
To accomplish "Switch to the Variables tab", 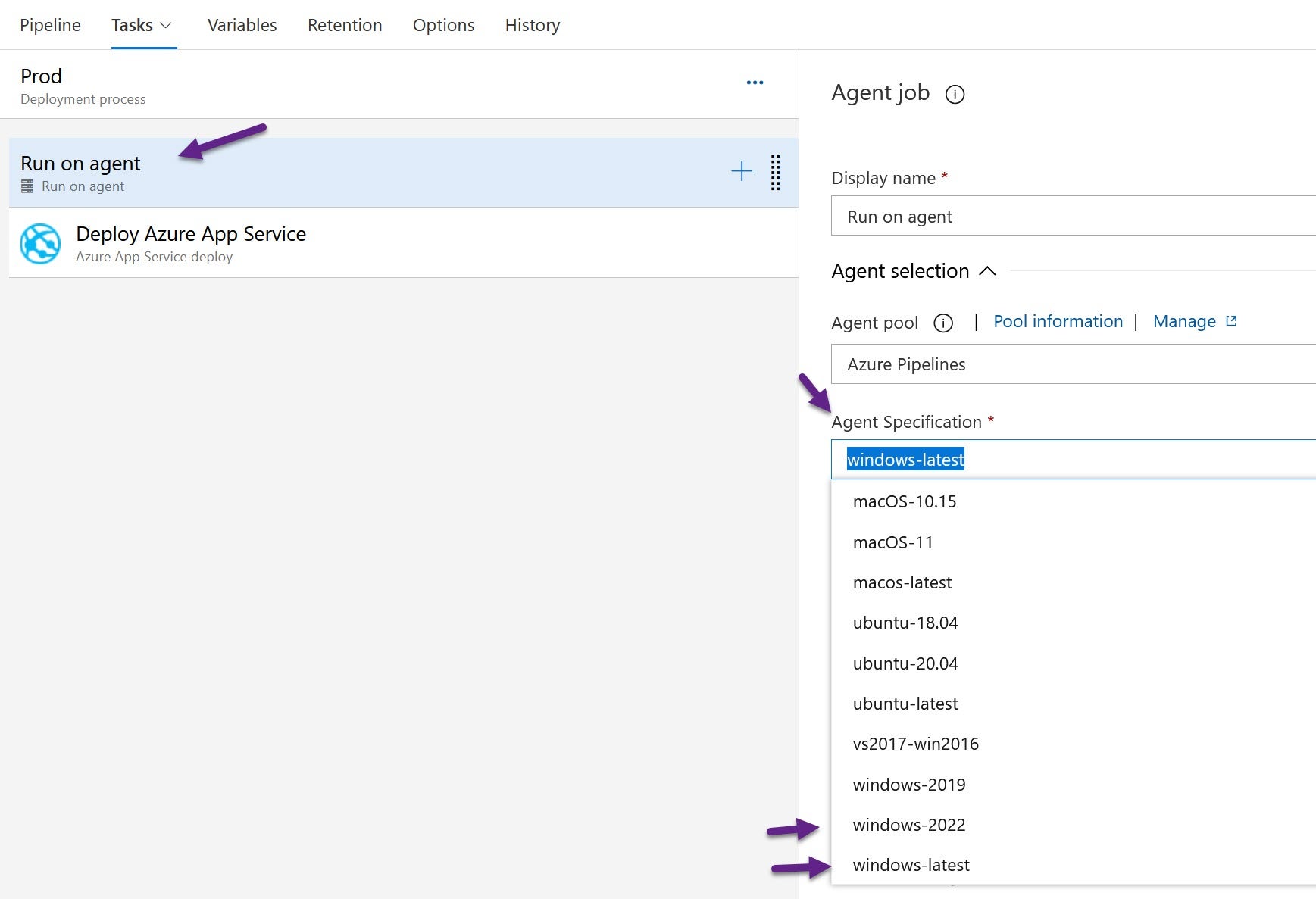I will coord(241,24).
